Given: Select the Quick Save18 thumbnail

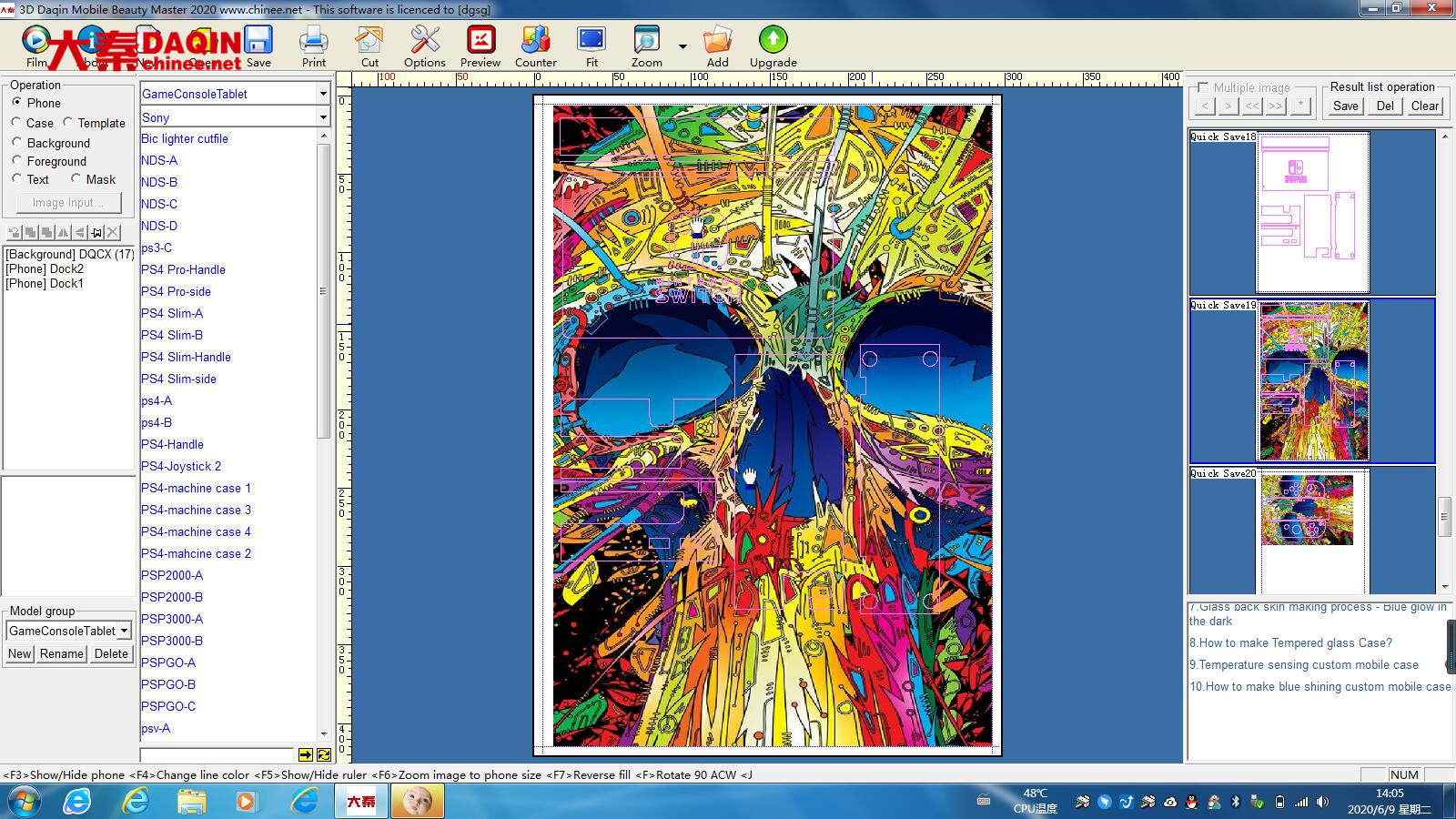Looking at the screenshot, I should click(x=1311, y=212).
